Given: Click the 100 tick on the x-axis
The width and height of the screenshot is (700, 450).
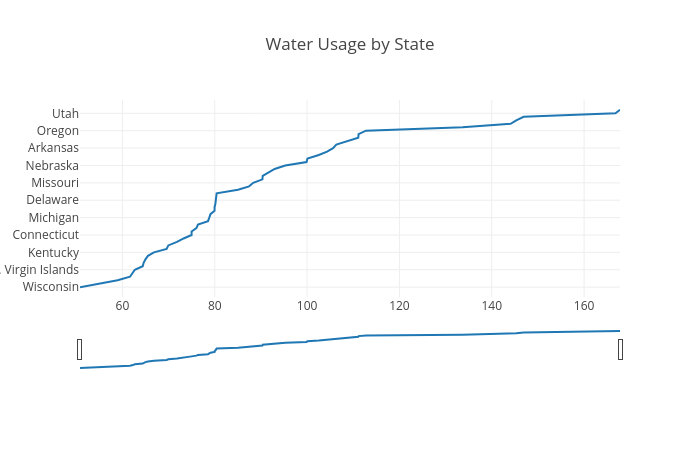Looking at the screenshot, I should [x=307, y=305].
